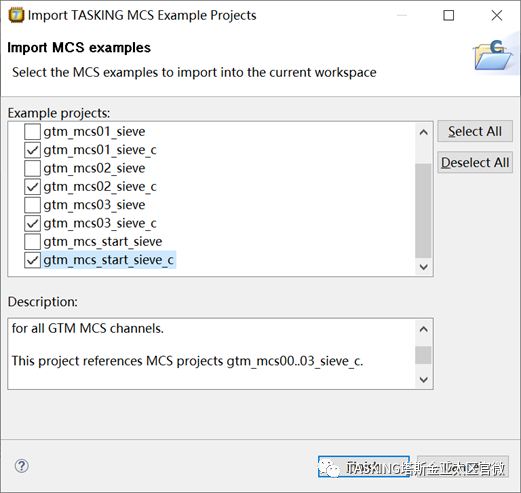Select the gtm_mcs03_sieve project name
The height and width of the screenshot is (493, 521).
(94, 205)
